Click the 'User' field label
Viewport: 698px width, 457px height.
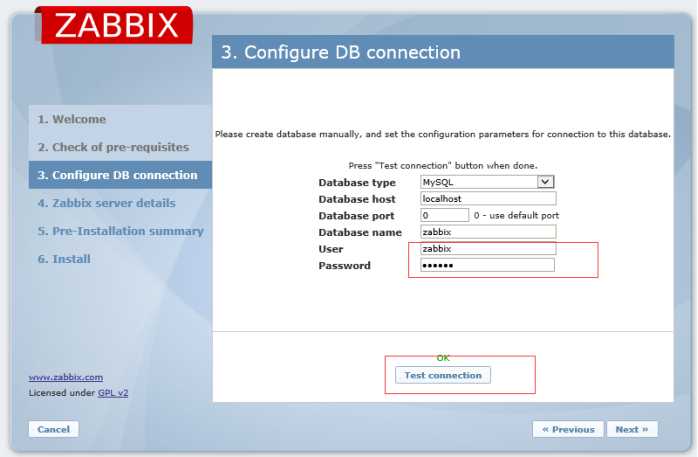click(331, 249)
